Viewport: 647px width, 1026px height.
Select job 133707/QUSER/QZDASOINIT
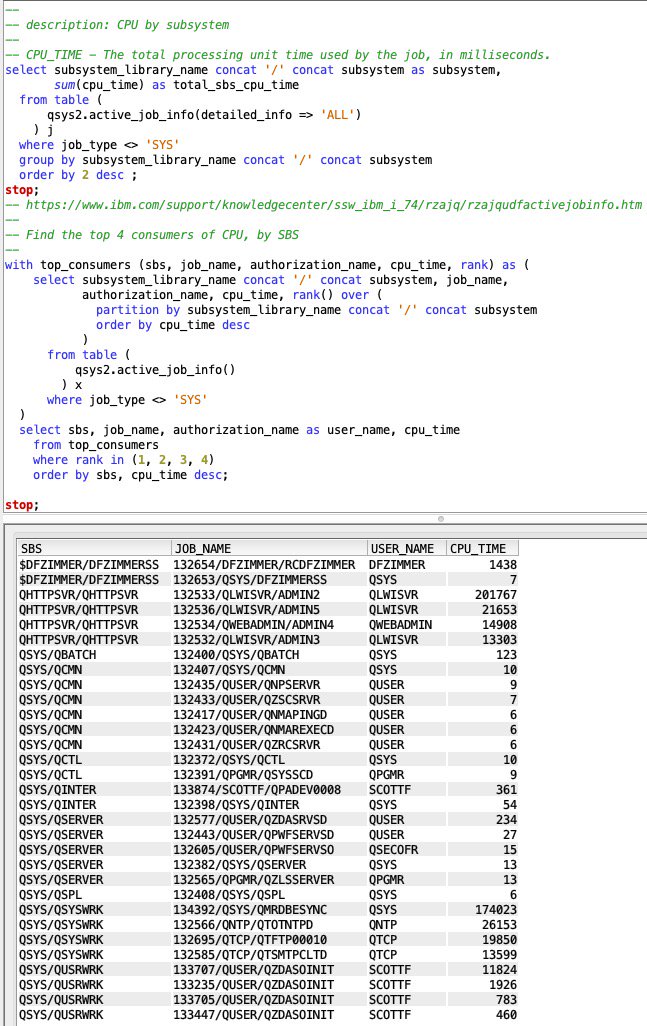253,970
